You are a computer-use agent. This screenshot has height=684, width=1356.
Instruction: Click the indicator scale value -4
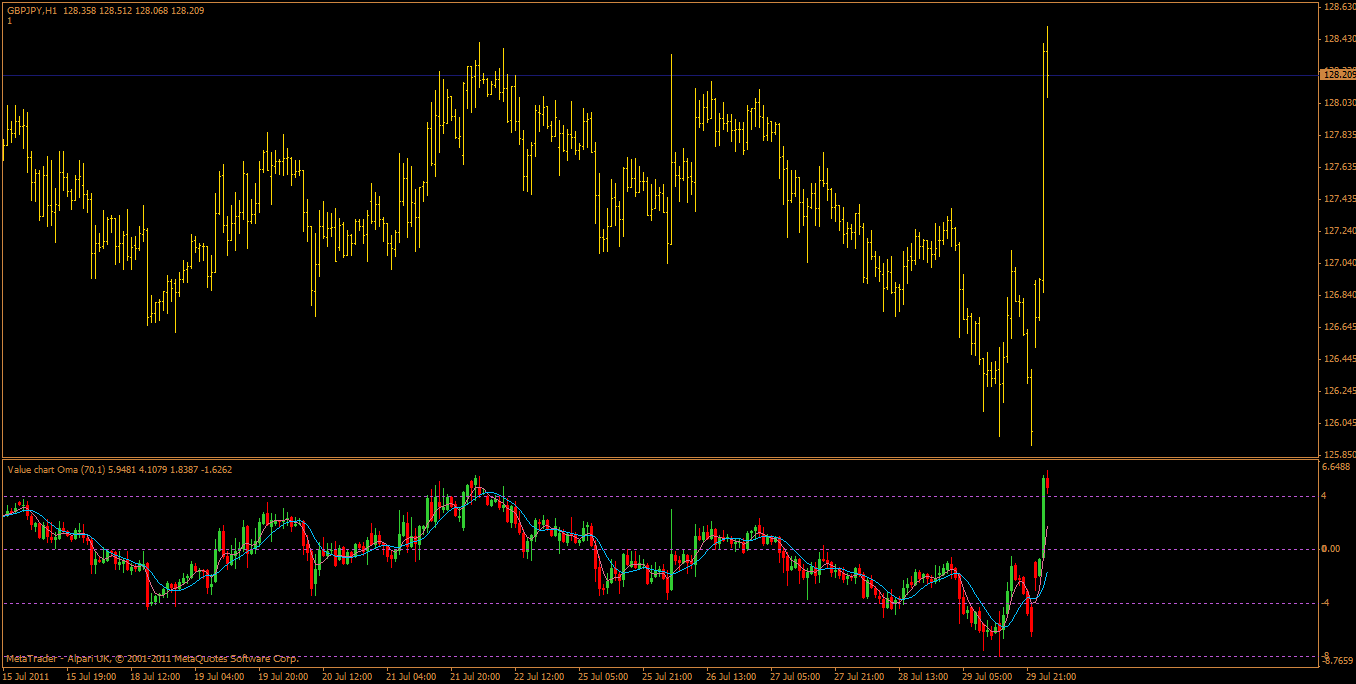(x=1326, y=602)
